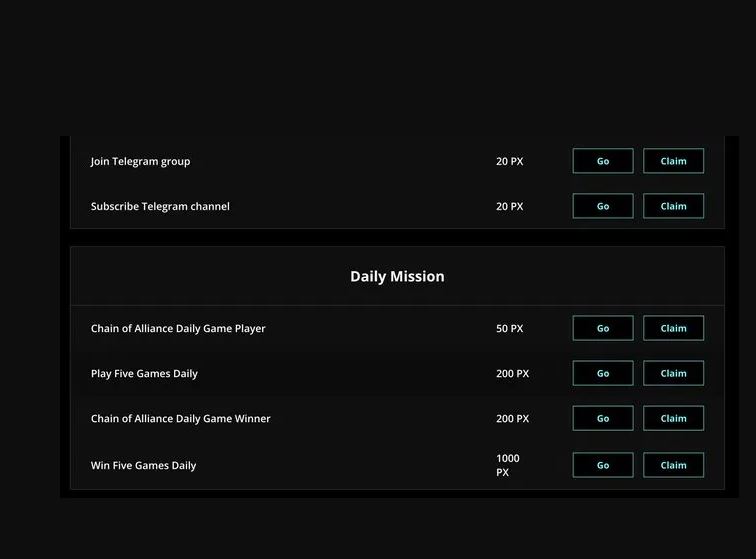Click Go for Join Telegram group
Screen dimensions: 756x559
[x=602, y=161]
